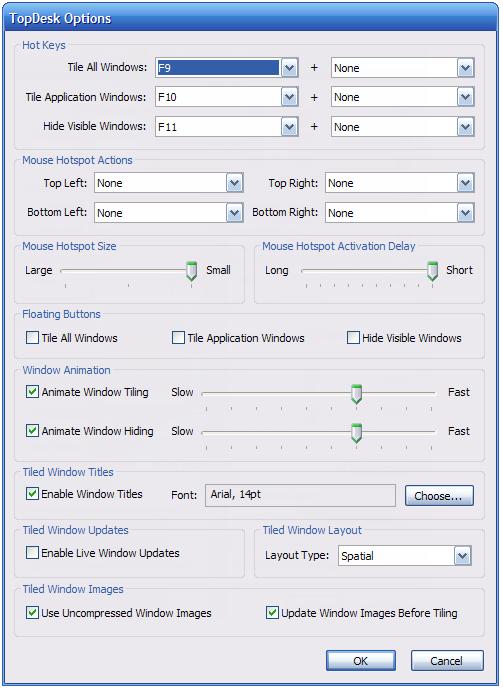
Task: Click the Cancel button
Action: point(447,660)
